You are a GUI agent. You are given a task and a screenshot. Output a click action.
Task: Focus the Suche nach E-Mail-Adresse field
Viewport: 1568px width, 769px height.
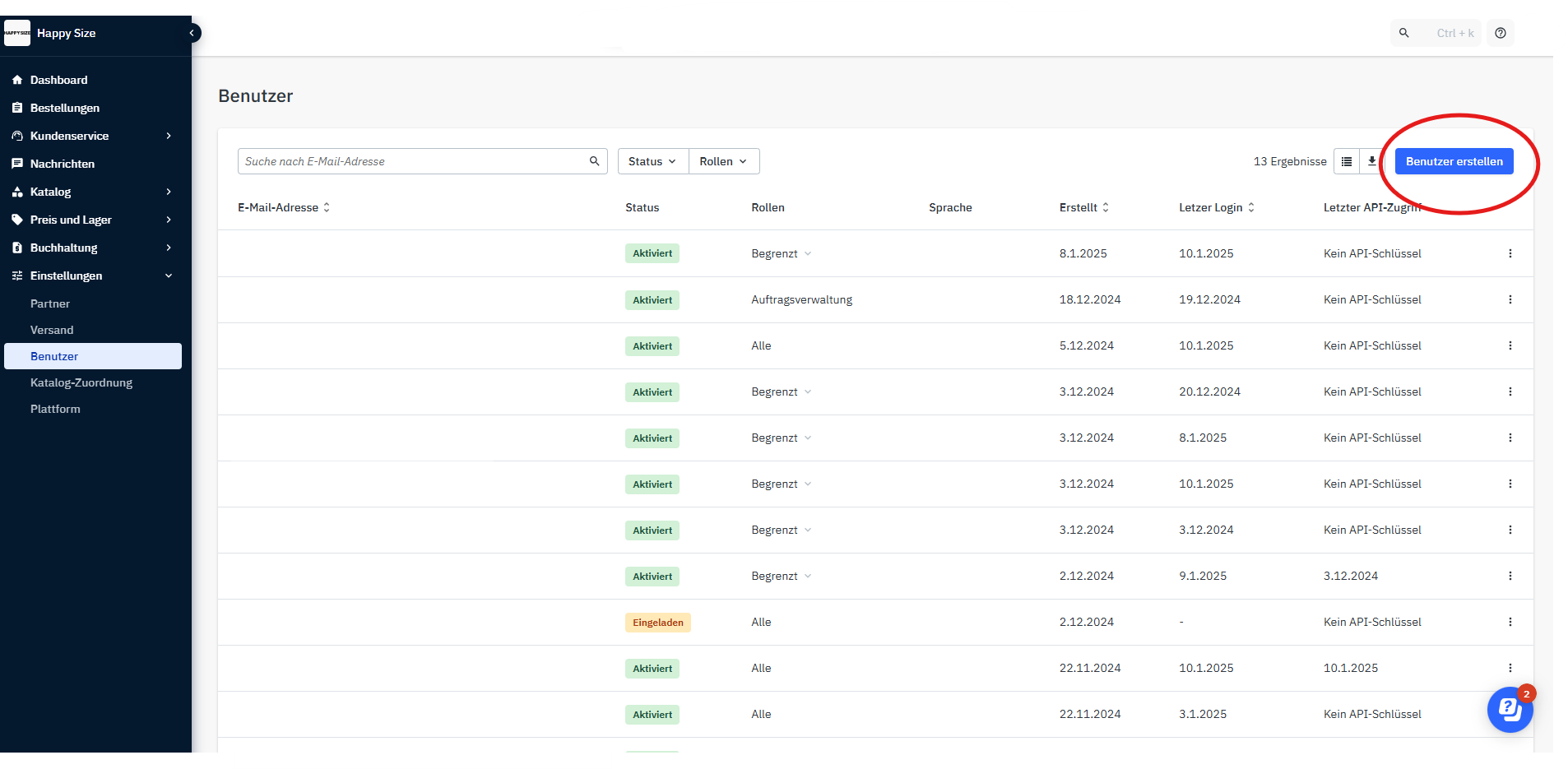point(411,161)
